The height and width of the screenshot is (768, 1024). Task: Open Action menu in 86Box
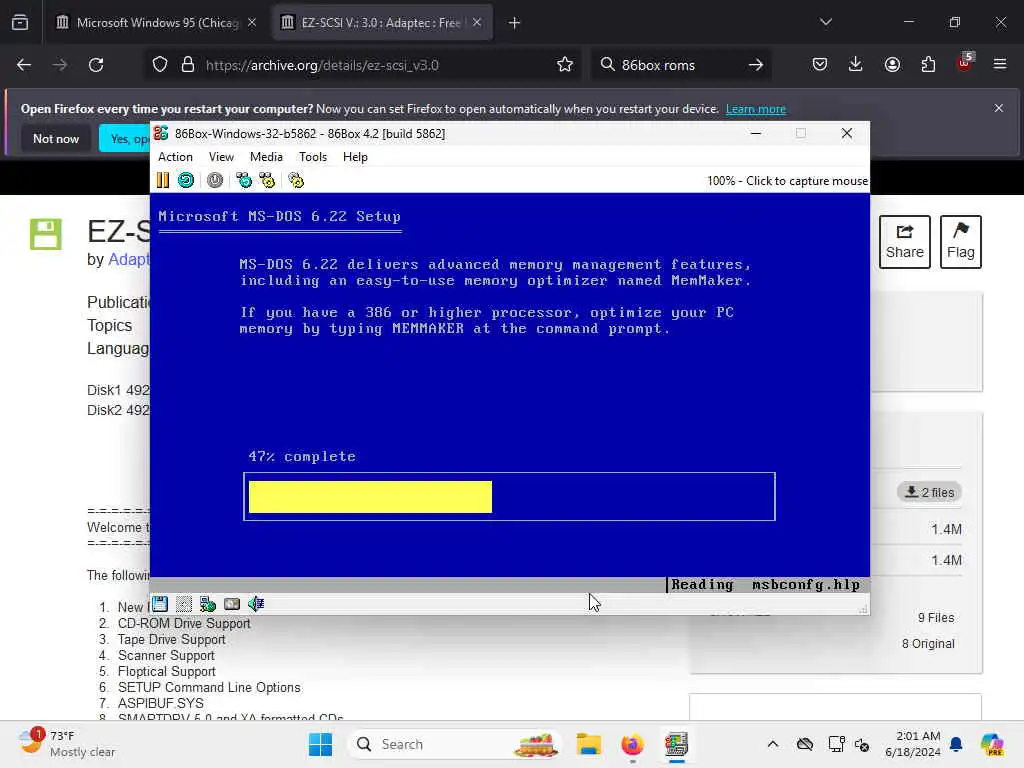(175, 157)
